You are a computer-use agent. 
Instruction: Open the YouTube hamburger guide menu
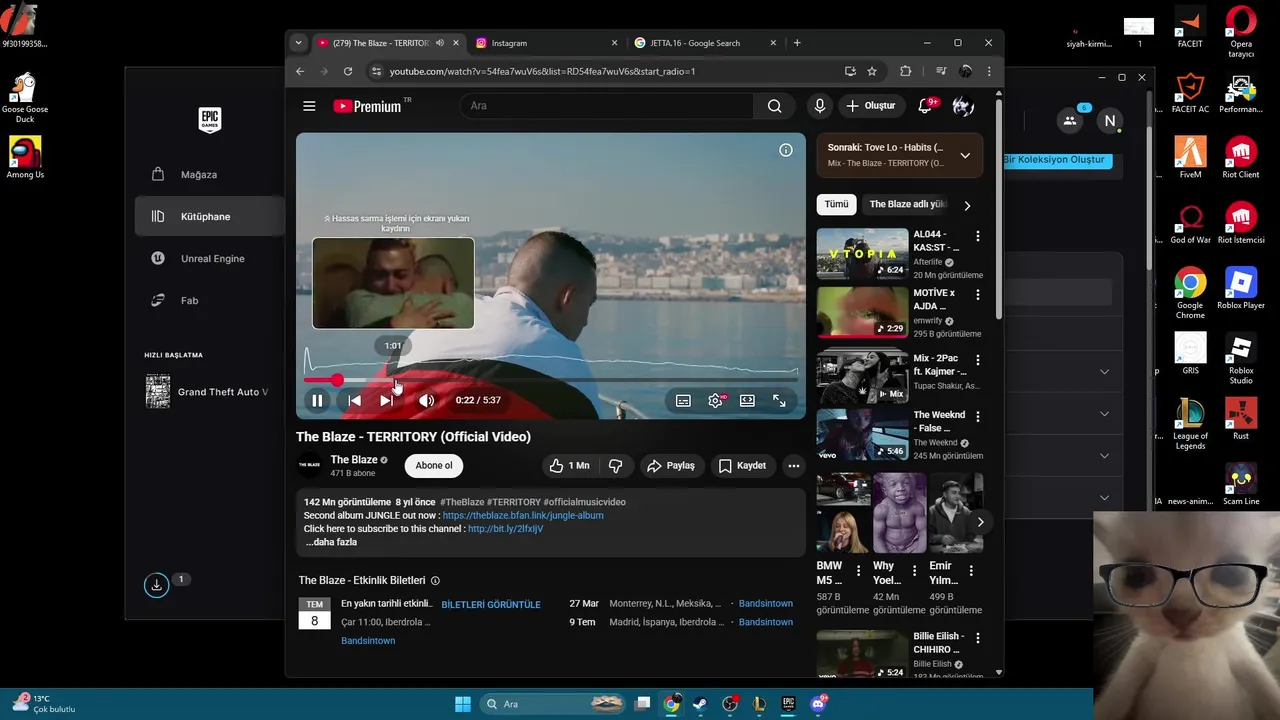click(309, 106)
